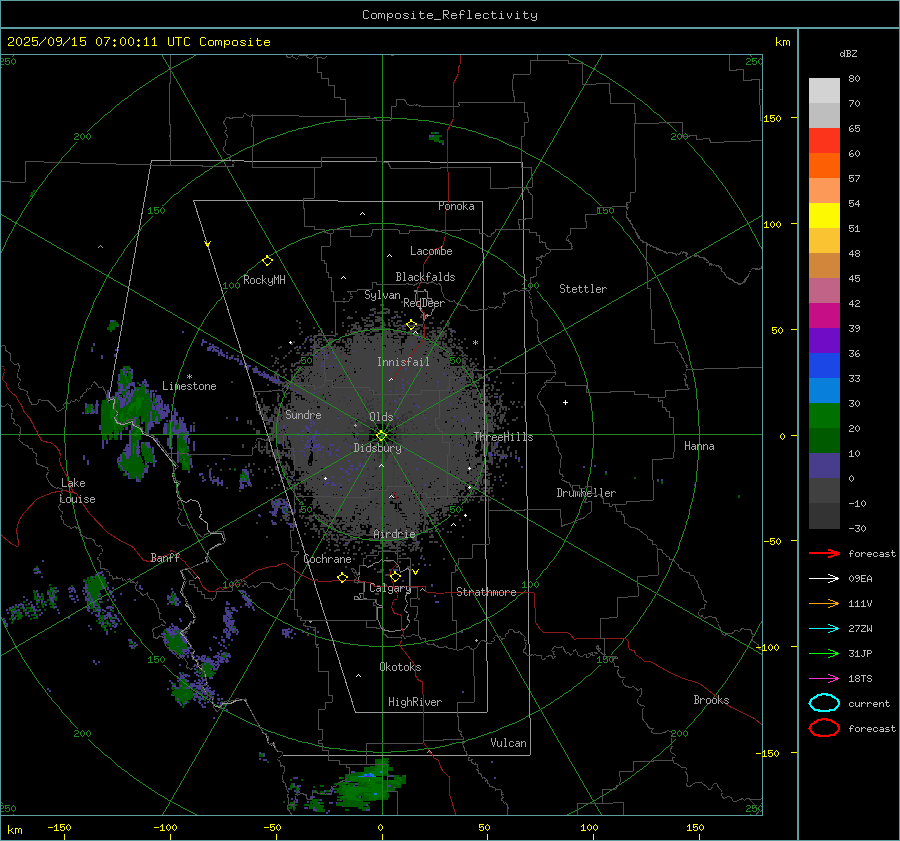The image size is (900, 841).
Task: Click the Olds label near radar center
Action: 381,417
